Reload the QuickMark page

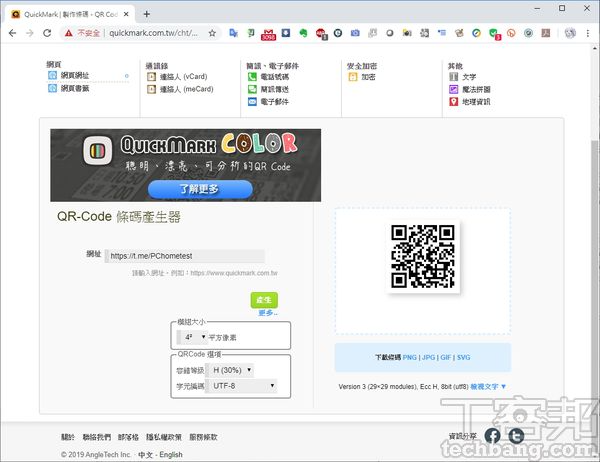47,33
